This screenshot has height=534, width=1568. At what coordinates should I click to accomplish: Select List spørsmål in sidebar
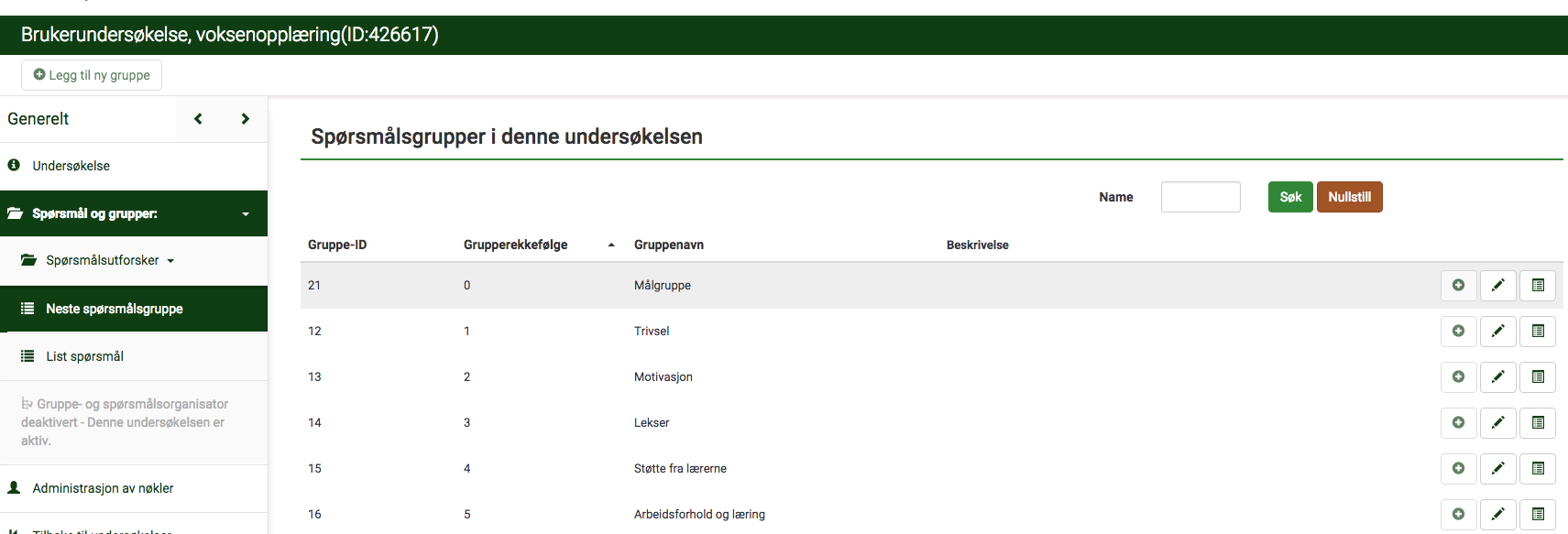click(84, 356)
